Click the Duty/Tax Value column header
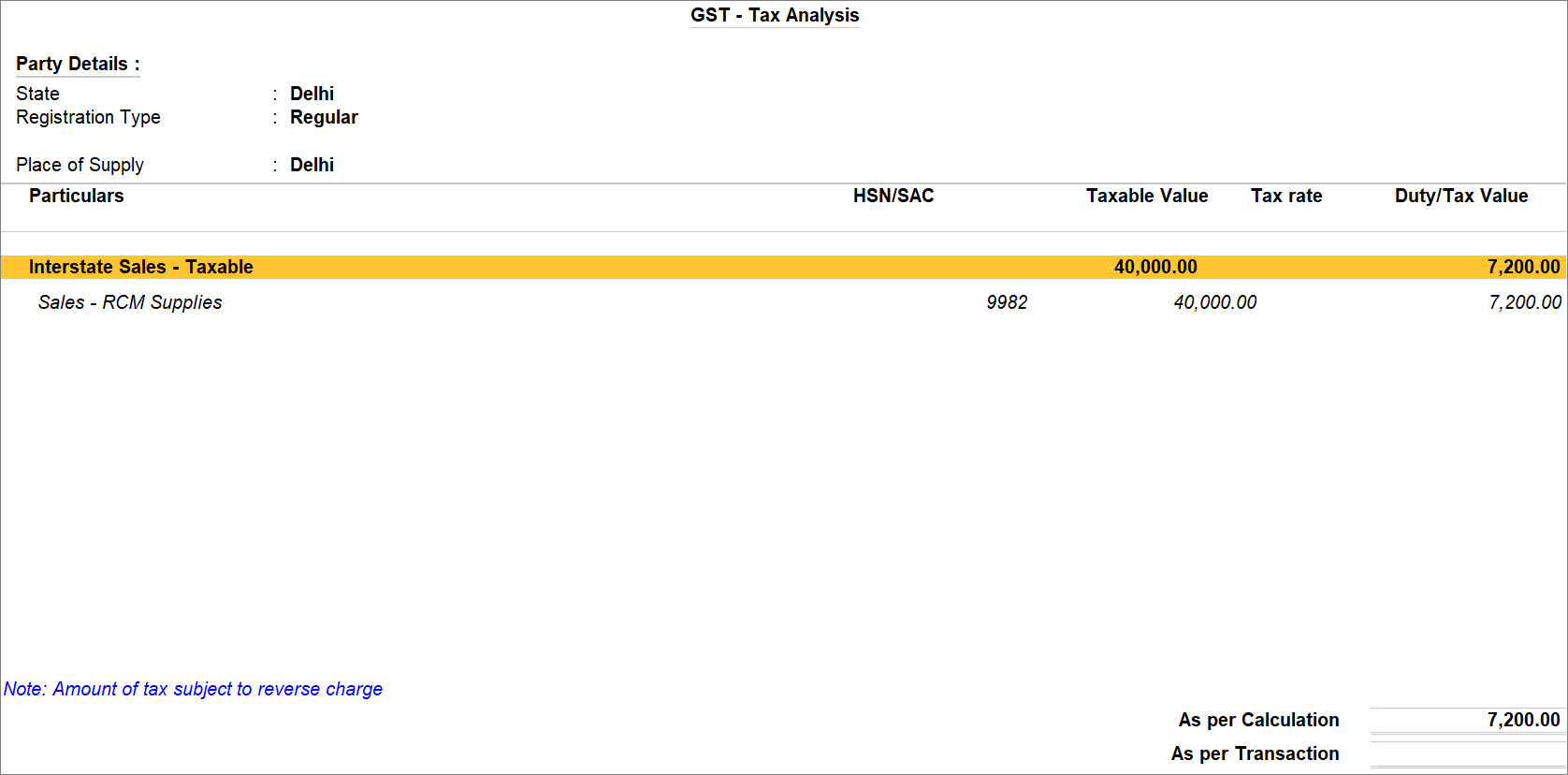The width and height of the screenshot is (1568, 775). pyautogui.click(x=1461, y=196)
